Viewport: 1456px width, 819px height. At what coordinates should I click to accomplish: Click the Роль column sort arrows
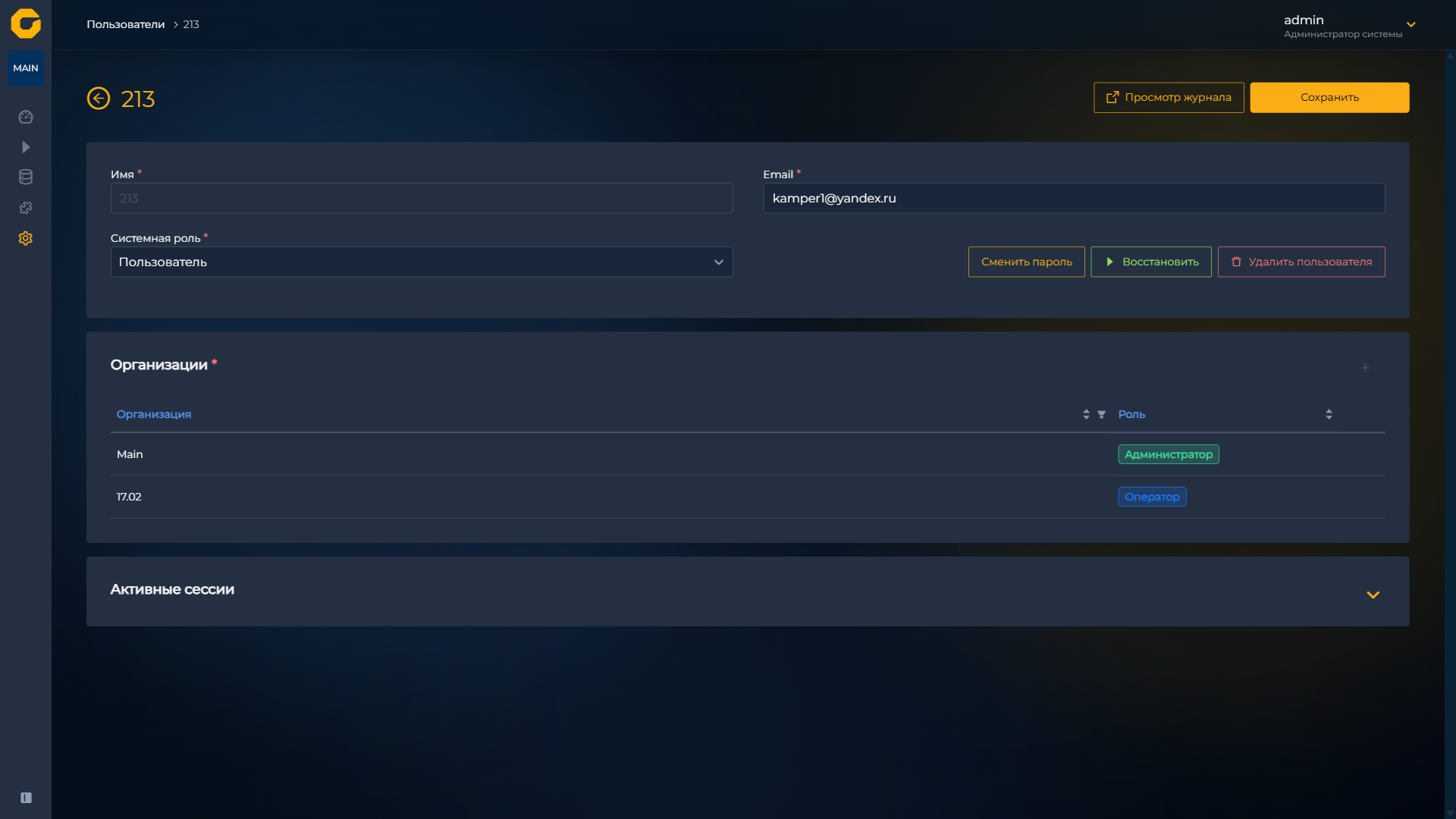coord(1329,414)
